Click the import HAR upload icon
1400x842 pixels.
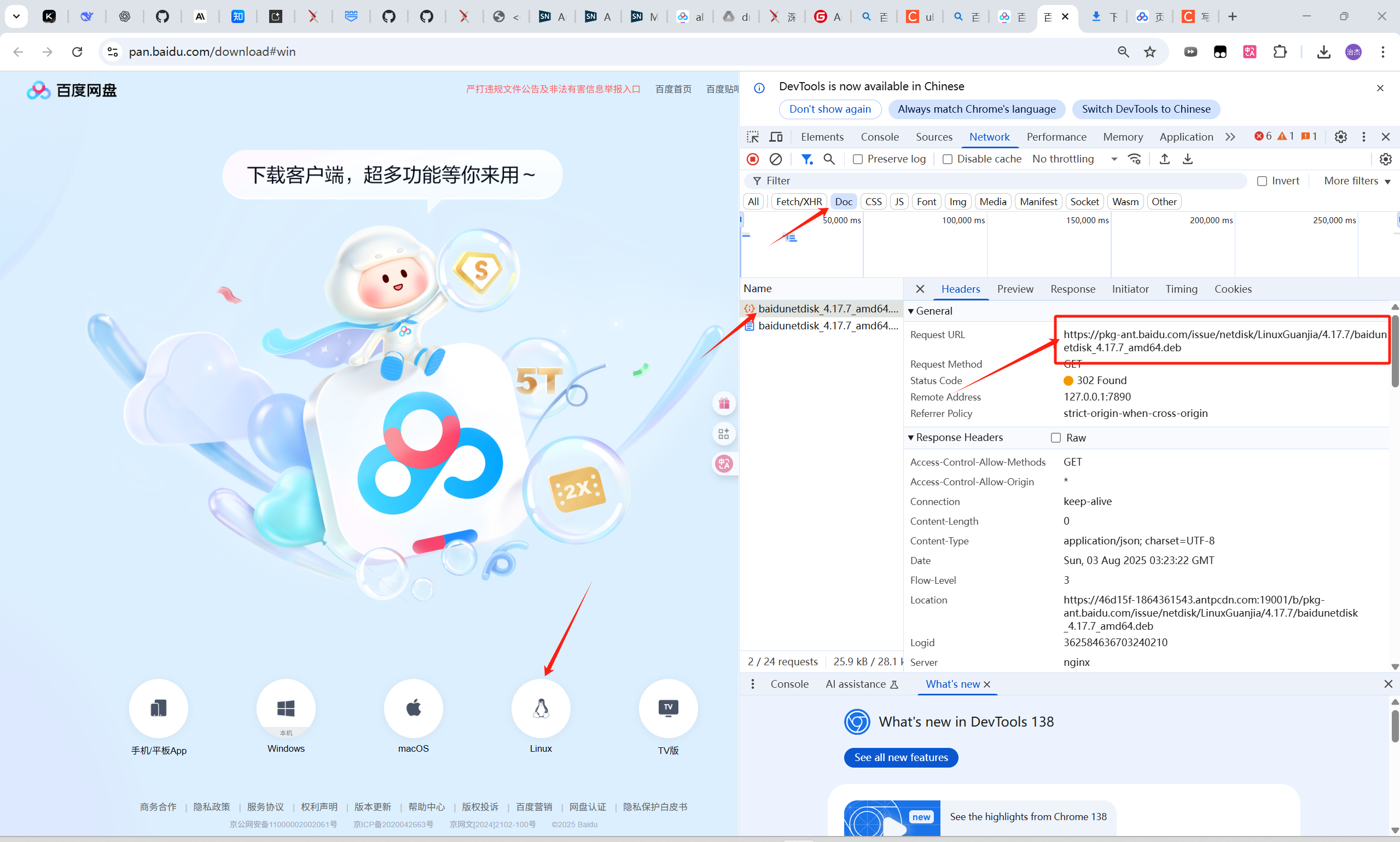click(x=1165, y=159)
